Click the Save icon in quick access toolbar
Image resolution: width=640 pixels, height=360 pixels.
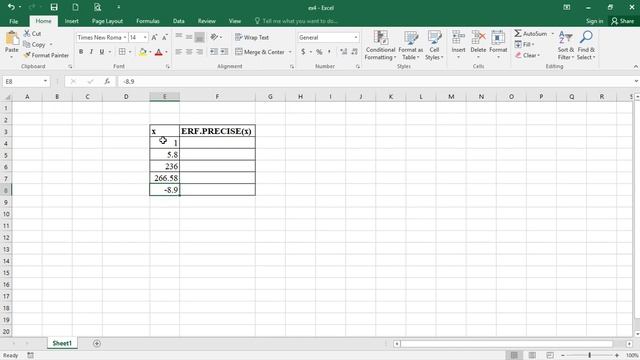click(54, 7)
